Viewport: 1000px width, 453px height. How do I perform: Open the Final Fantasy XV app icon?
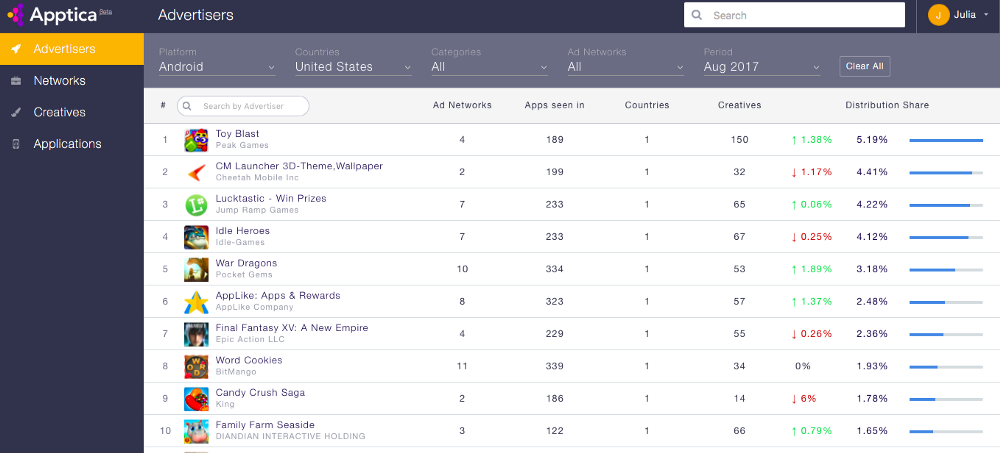pyautogui.click(x=196, y=334)
